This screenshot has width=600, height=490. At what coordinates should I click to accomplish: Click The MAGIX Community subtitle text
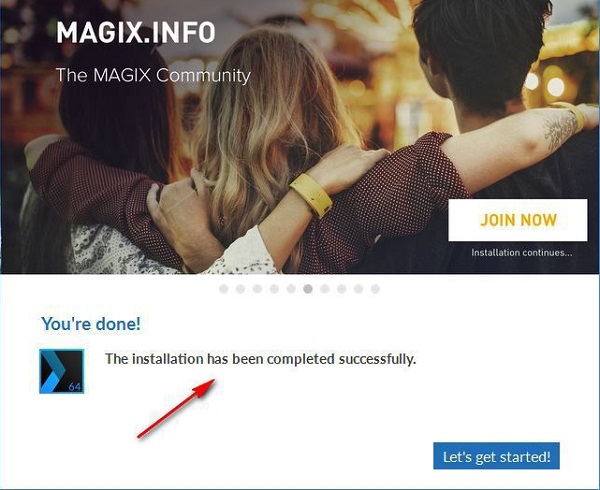point(153,75)
